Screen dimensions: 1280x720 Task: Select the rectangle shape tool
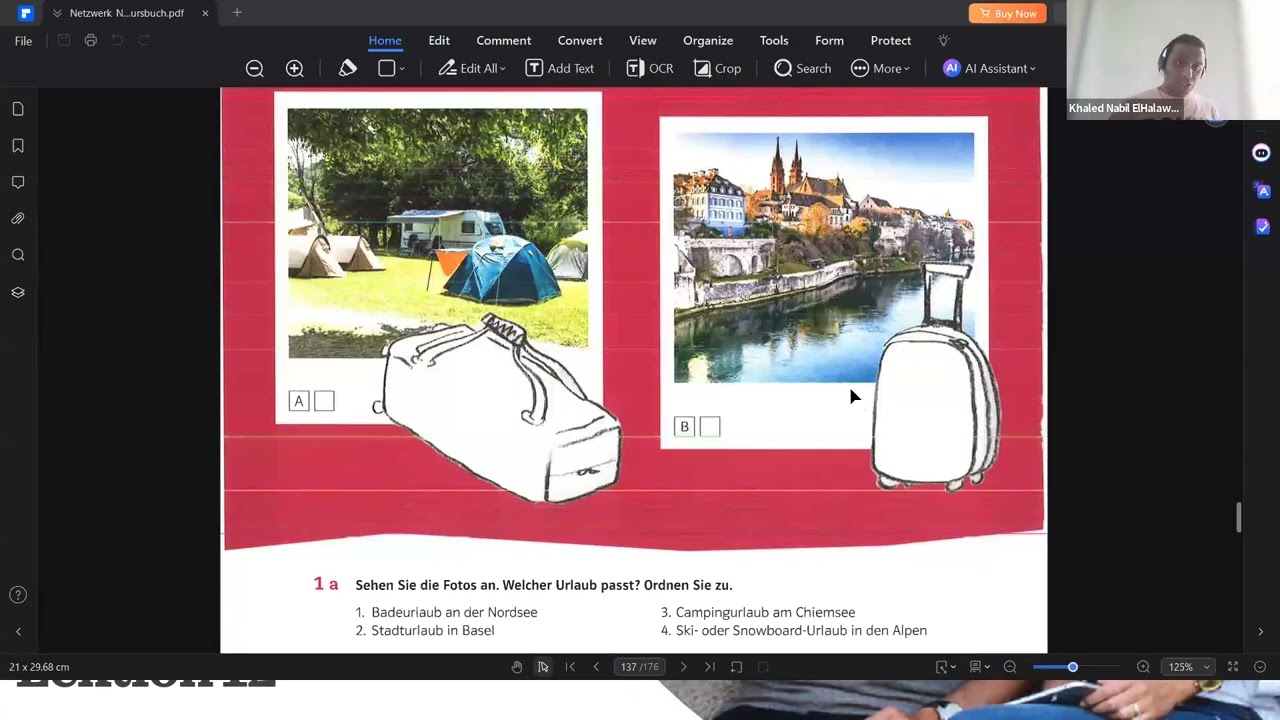386,68
